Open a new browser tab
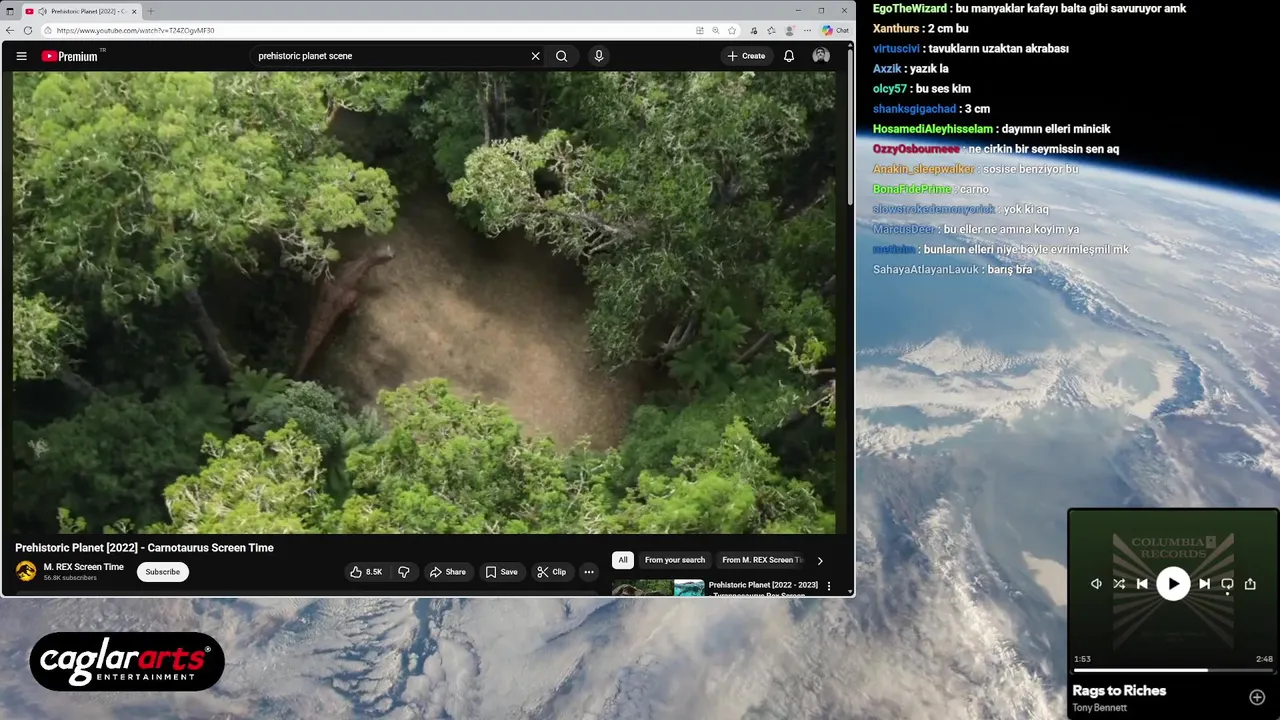1280x720 pixels. click(151, 11)
